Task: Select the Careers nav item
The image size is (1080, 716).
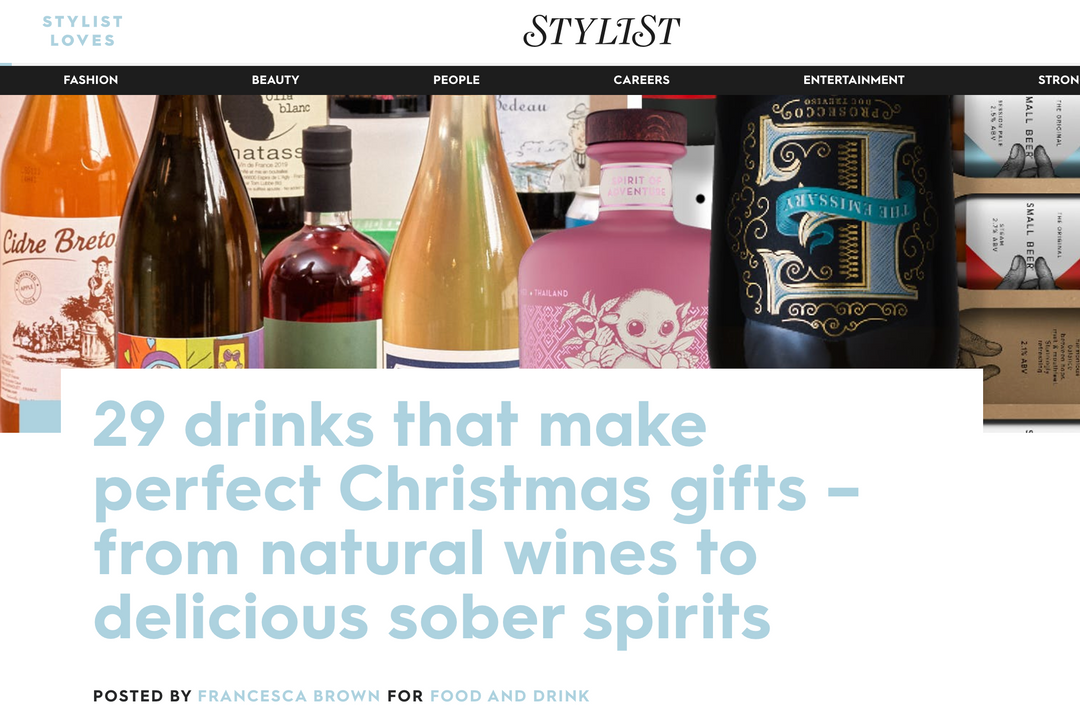Action: coord(641,80)
